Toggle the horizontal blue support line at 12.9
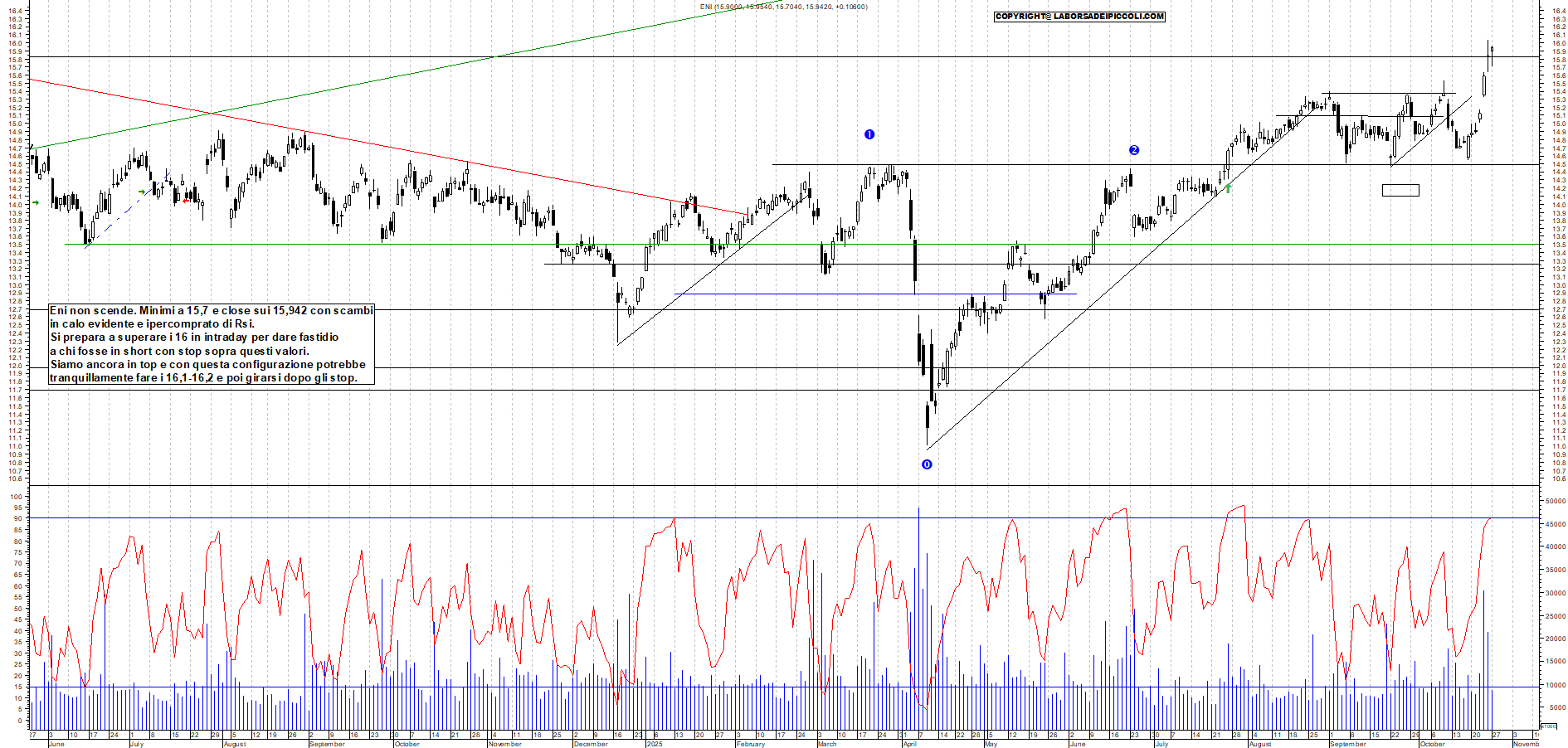Screen dimensions: 1568x748 [871, 294]
